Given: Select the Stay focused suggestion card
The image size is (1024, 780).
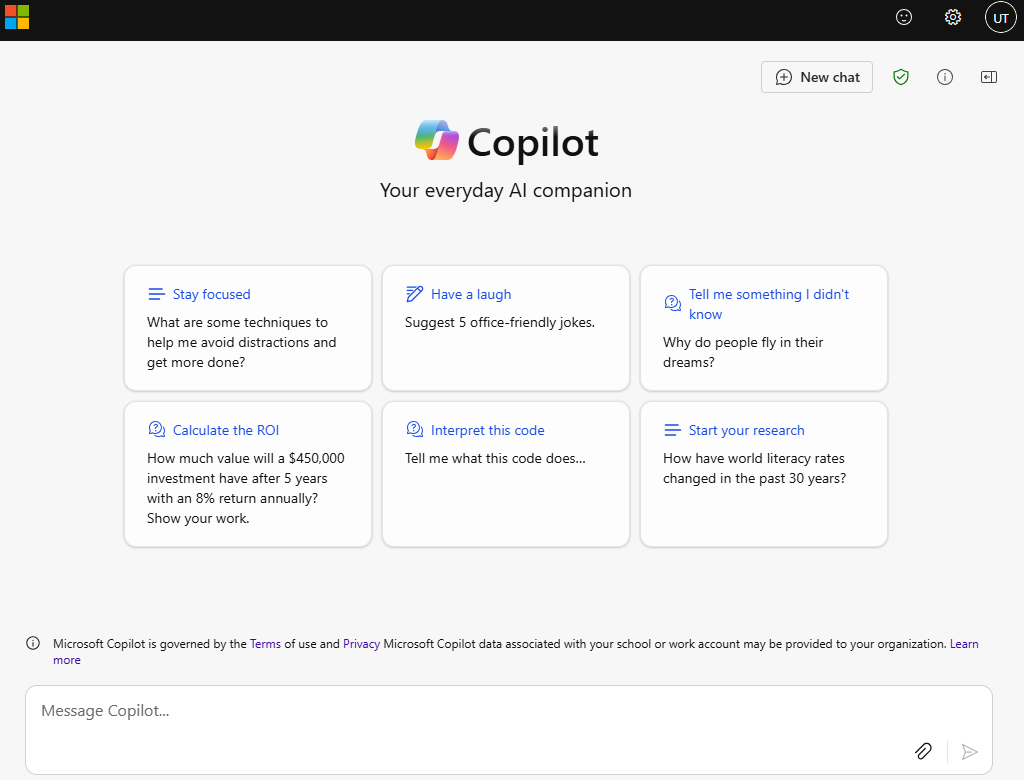Looking at the screenshot, I should click(247, 328).
